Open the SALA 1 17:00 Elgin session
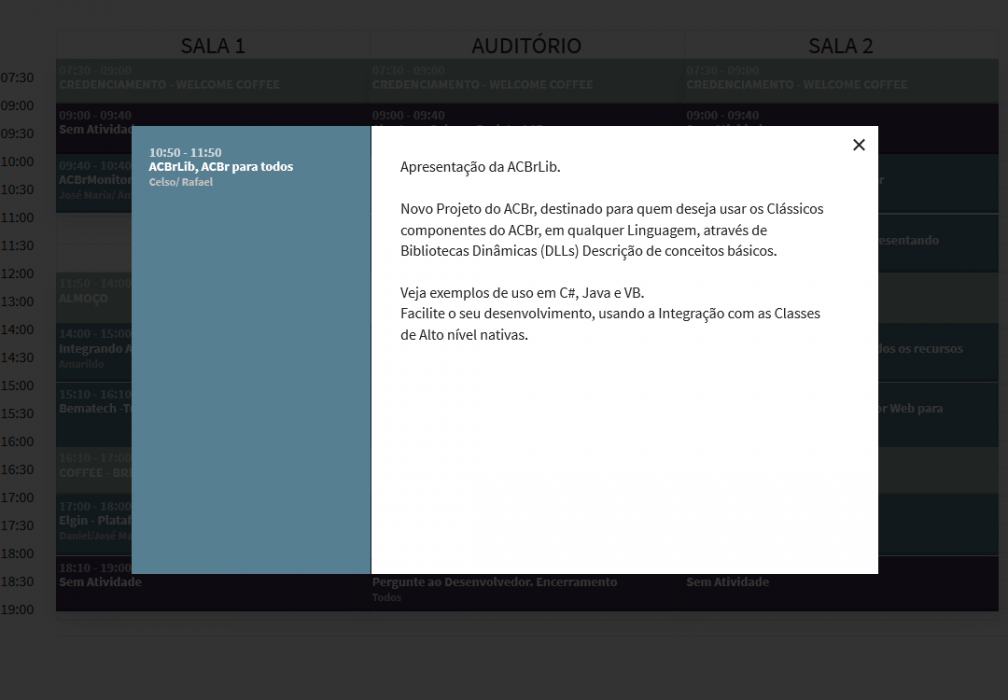Image resolution: width=1008 pixels, height=700 pixels. click(94, 524)
